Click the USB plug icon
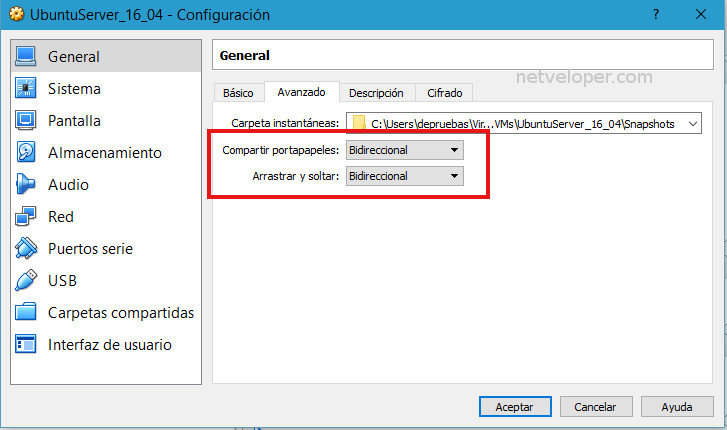727x430 pixels. [x=26, y=280]
